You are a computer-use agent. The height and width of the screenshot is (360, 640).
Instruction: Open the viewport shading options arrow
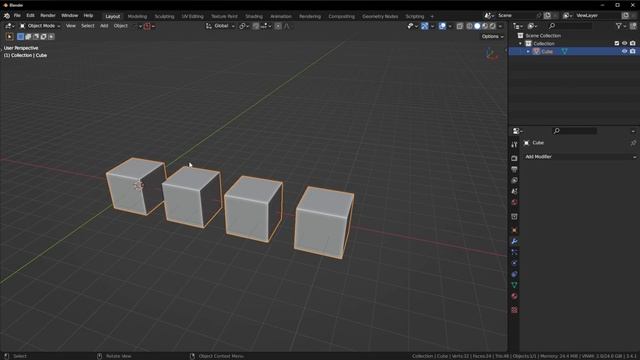click(x=500, y=26)
